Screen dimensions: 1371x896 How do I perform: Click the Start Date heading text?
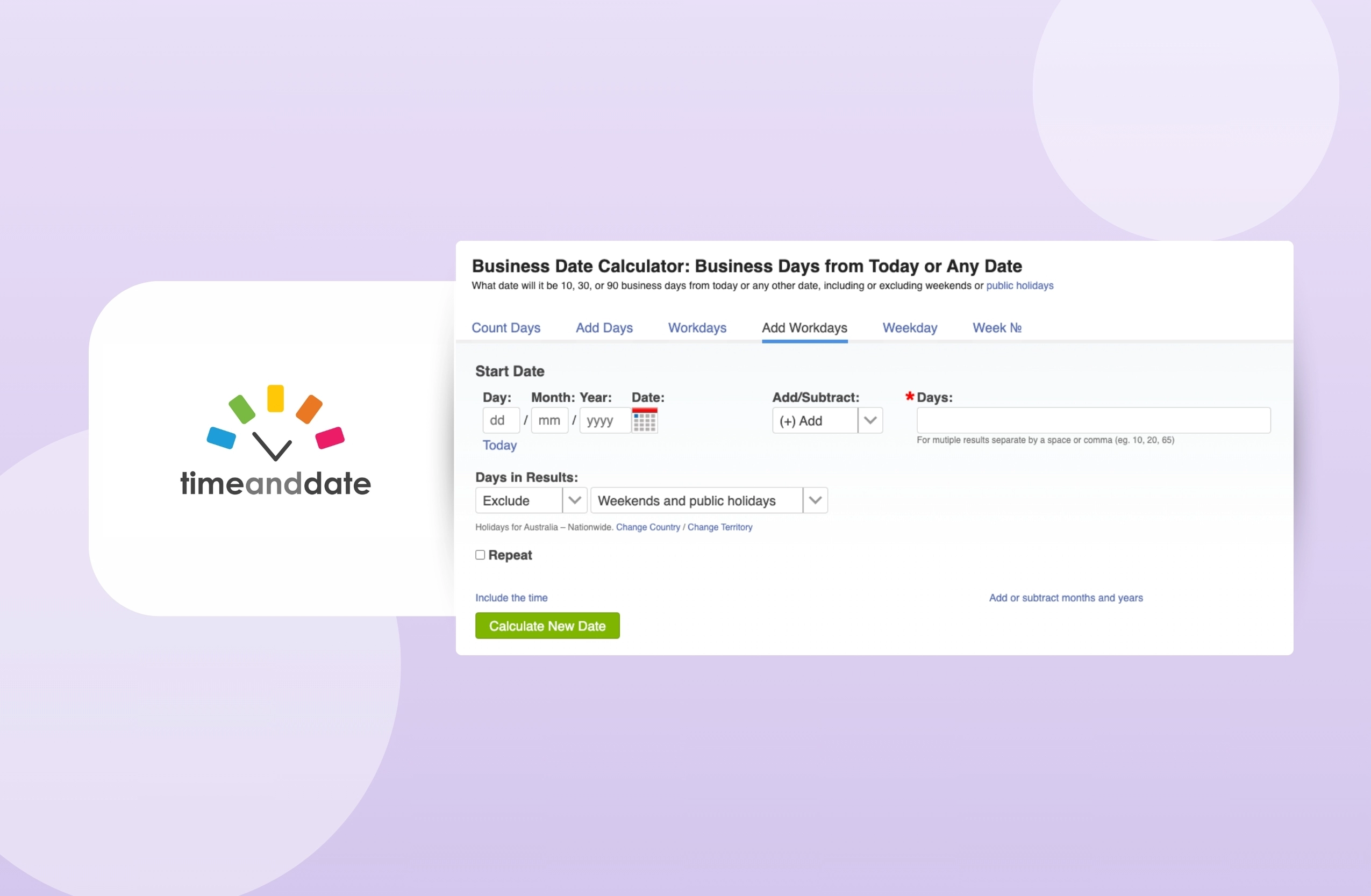pyautogui.click(x=510, y=371)
